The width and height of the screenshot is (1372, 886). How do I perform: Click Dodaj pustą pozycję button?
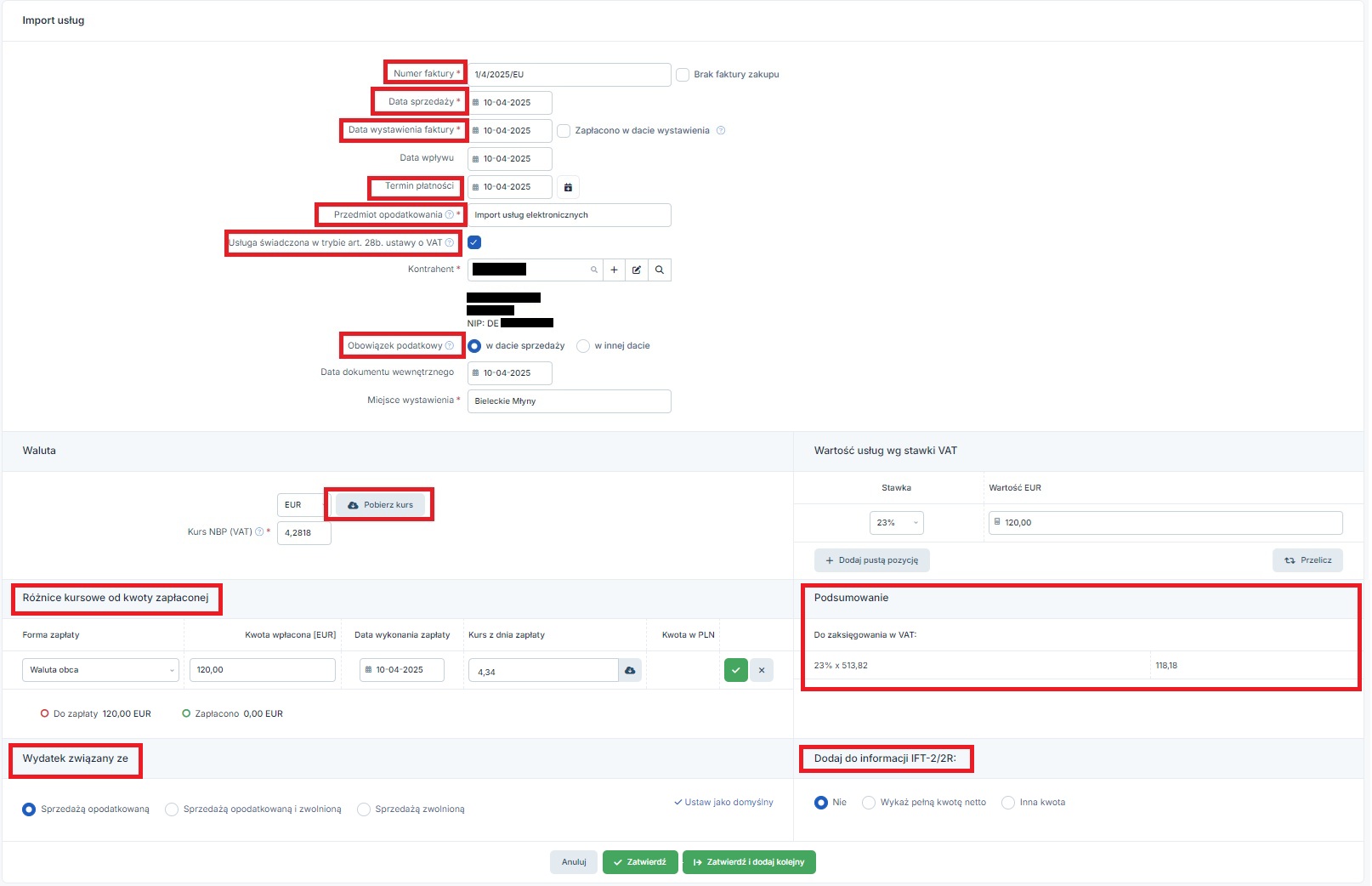[x=872, y=560]
